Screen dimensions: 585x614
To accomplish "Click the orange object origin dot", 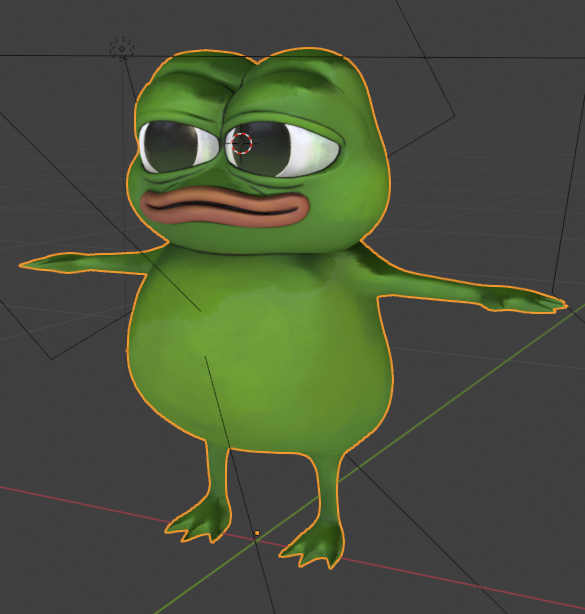I will tap(257, 533).
